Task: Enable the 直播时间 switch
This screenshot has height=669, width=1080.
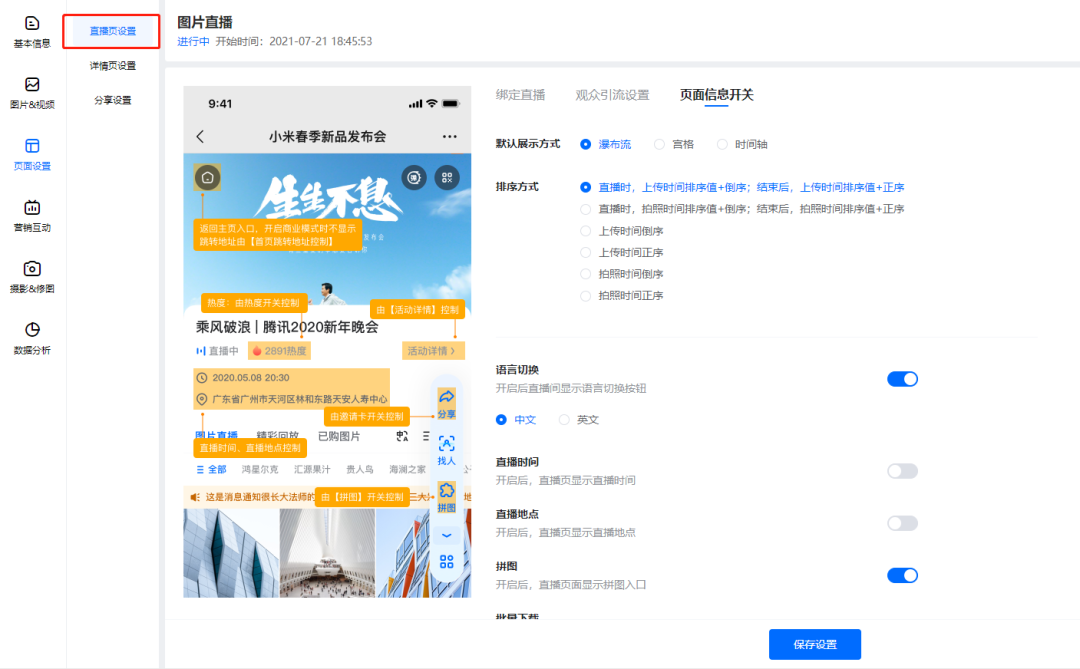Action: [902, 471]
